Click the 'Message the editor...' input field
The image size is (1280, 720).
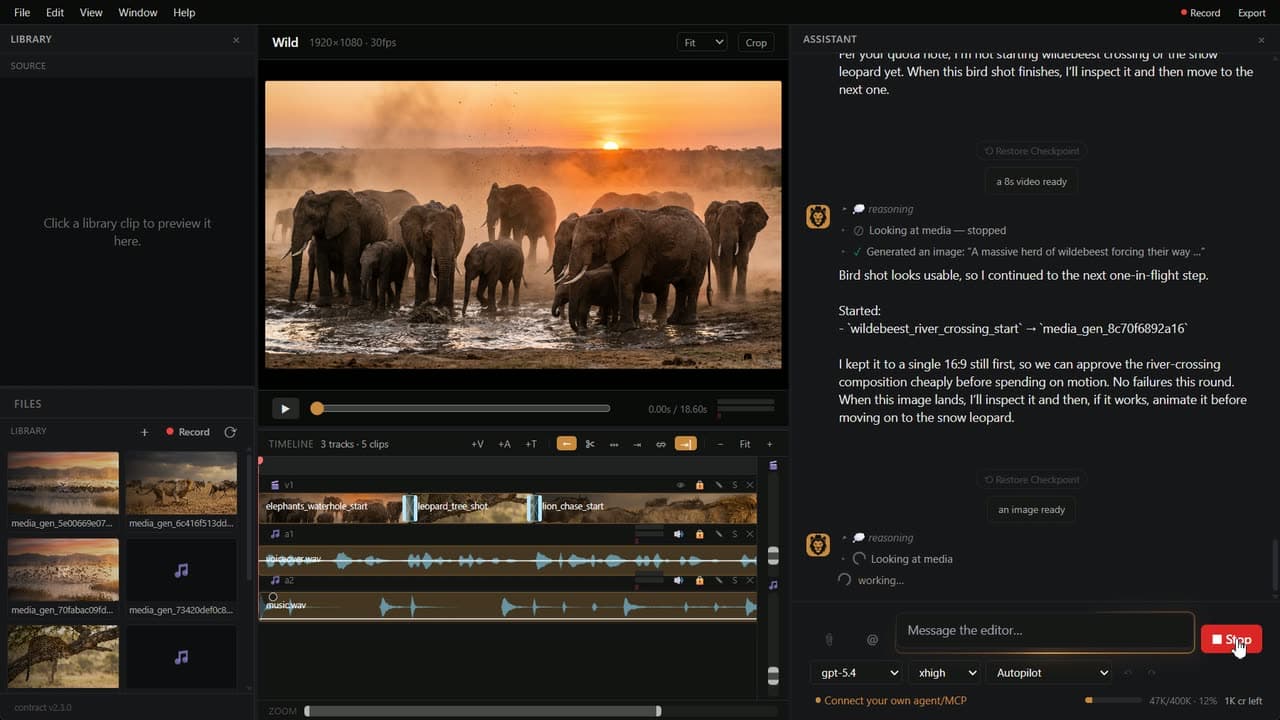pyautogui.click(x=1045, y=631)
